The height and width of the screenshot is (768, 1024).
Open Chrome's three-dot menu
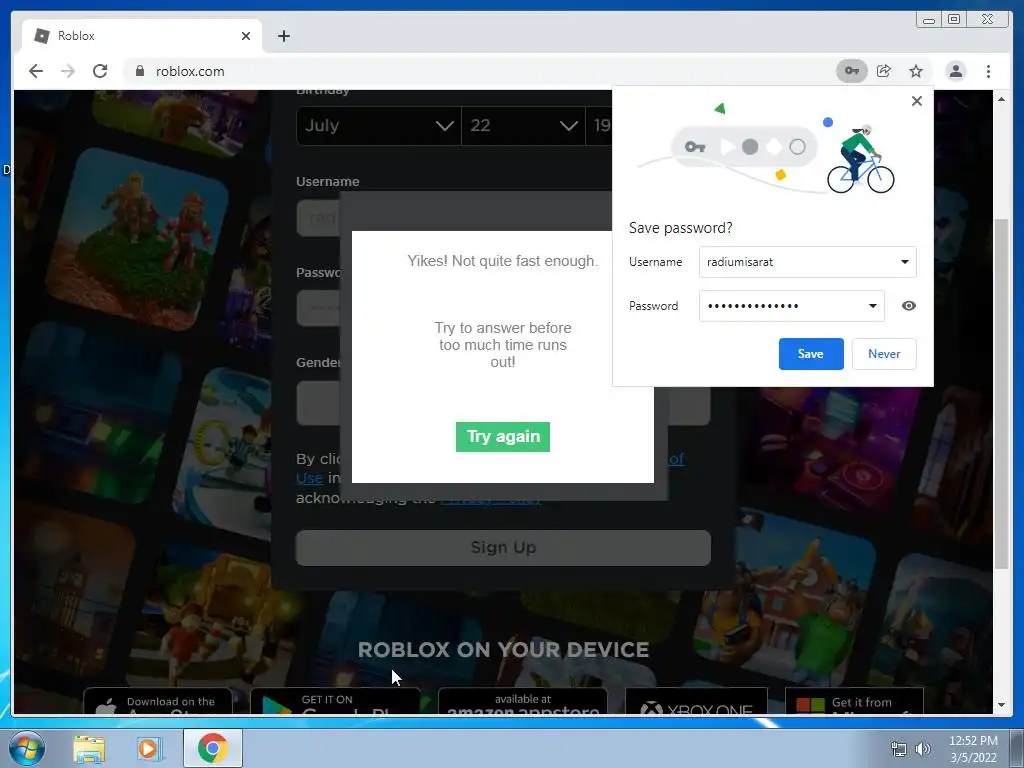coord(988,71)
